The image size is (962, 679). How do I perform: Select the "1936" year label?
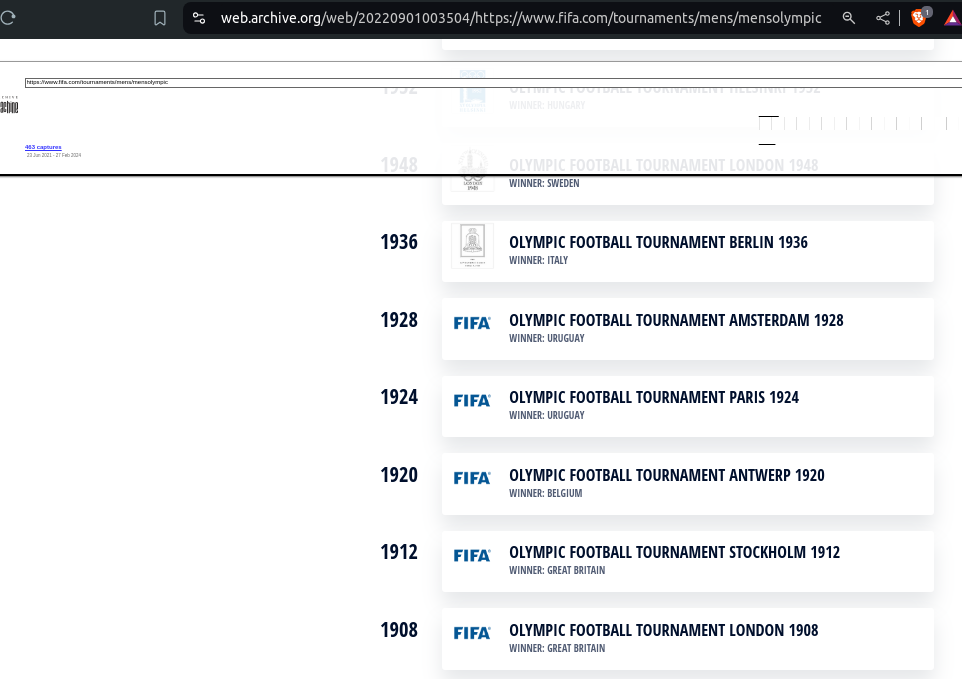[x=399, y=242]
